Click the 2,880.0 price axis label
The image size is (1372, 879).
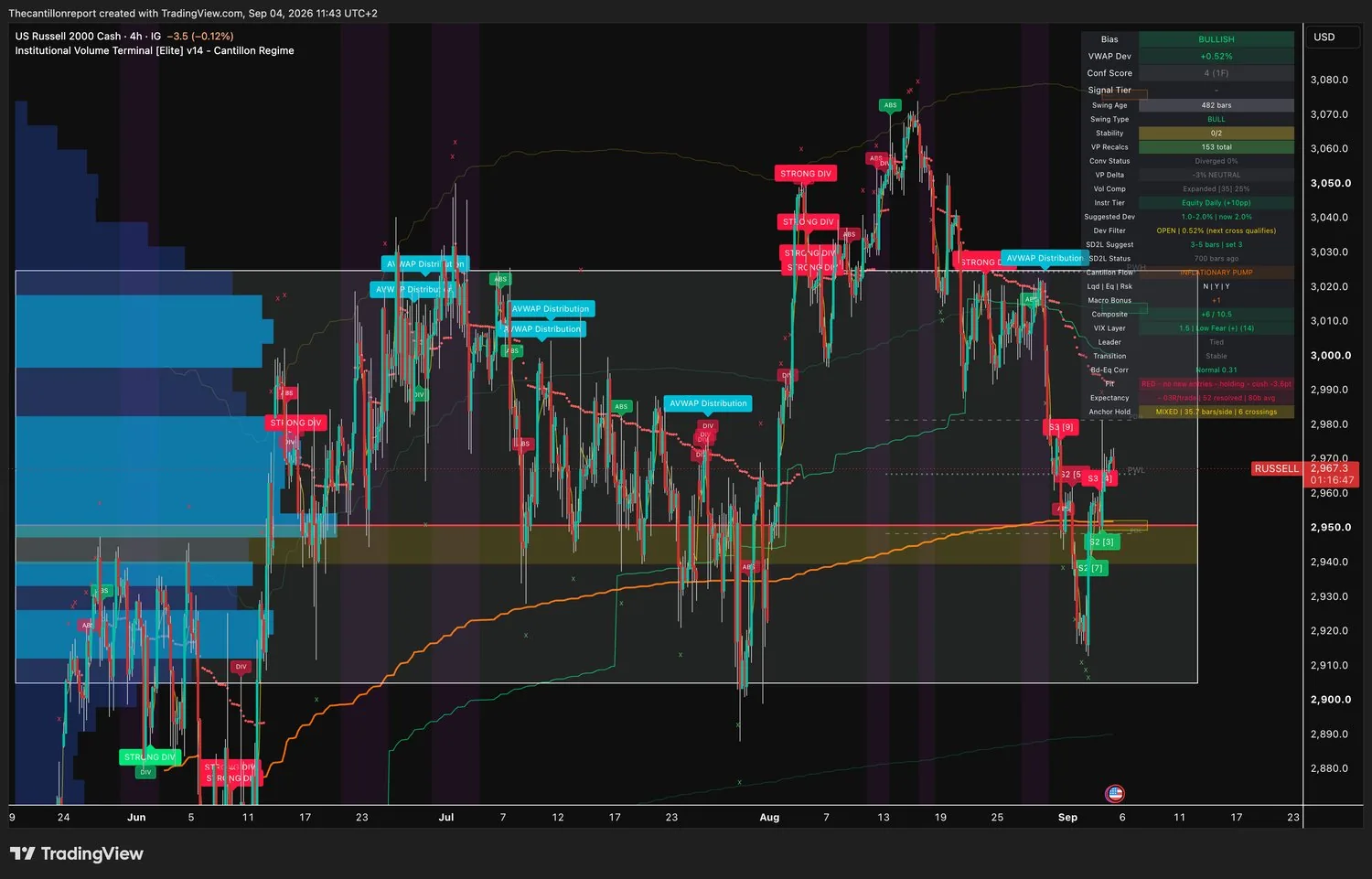(1329, 769)
